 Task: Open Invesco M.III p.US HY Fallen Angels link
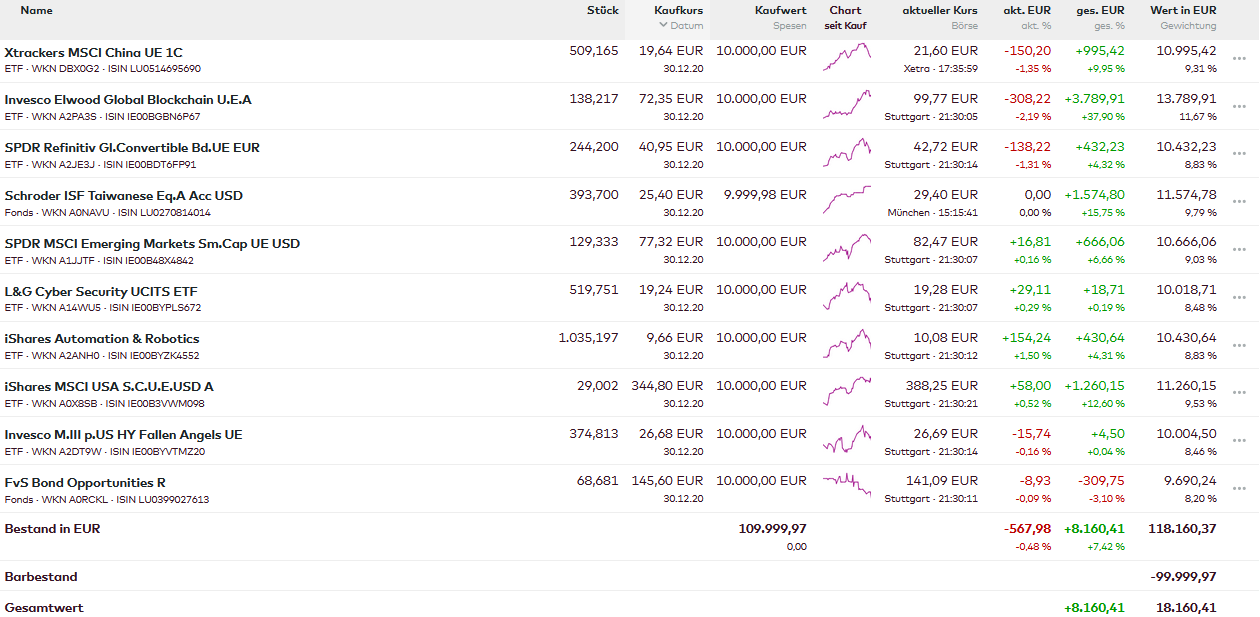coord(123,434)
